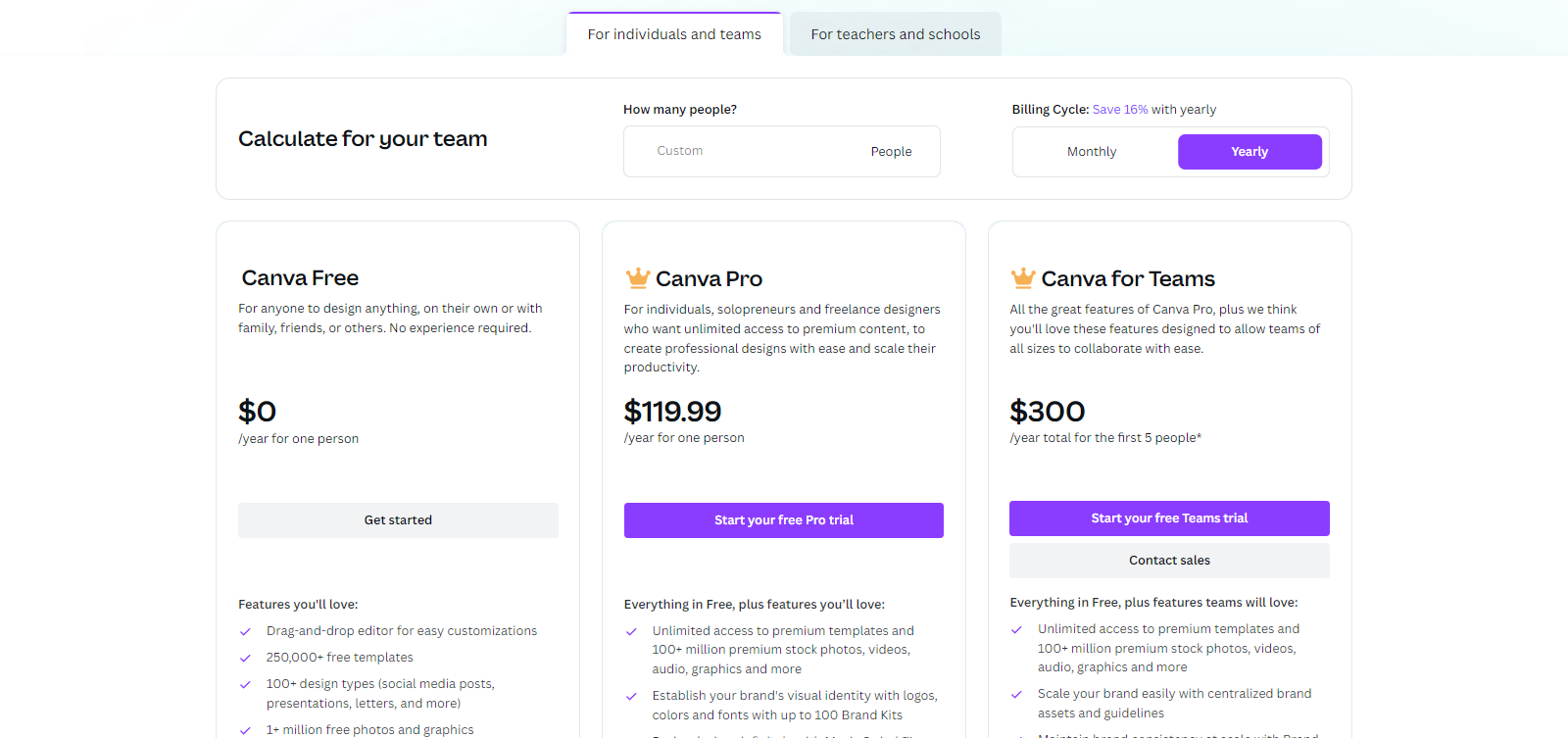Viewport: 1568px width, 738px height.
Task: Click Features you'll love: heading in Free plan
Action: pyautogui.click(x=298, y=605)
